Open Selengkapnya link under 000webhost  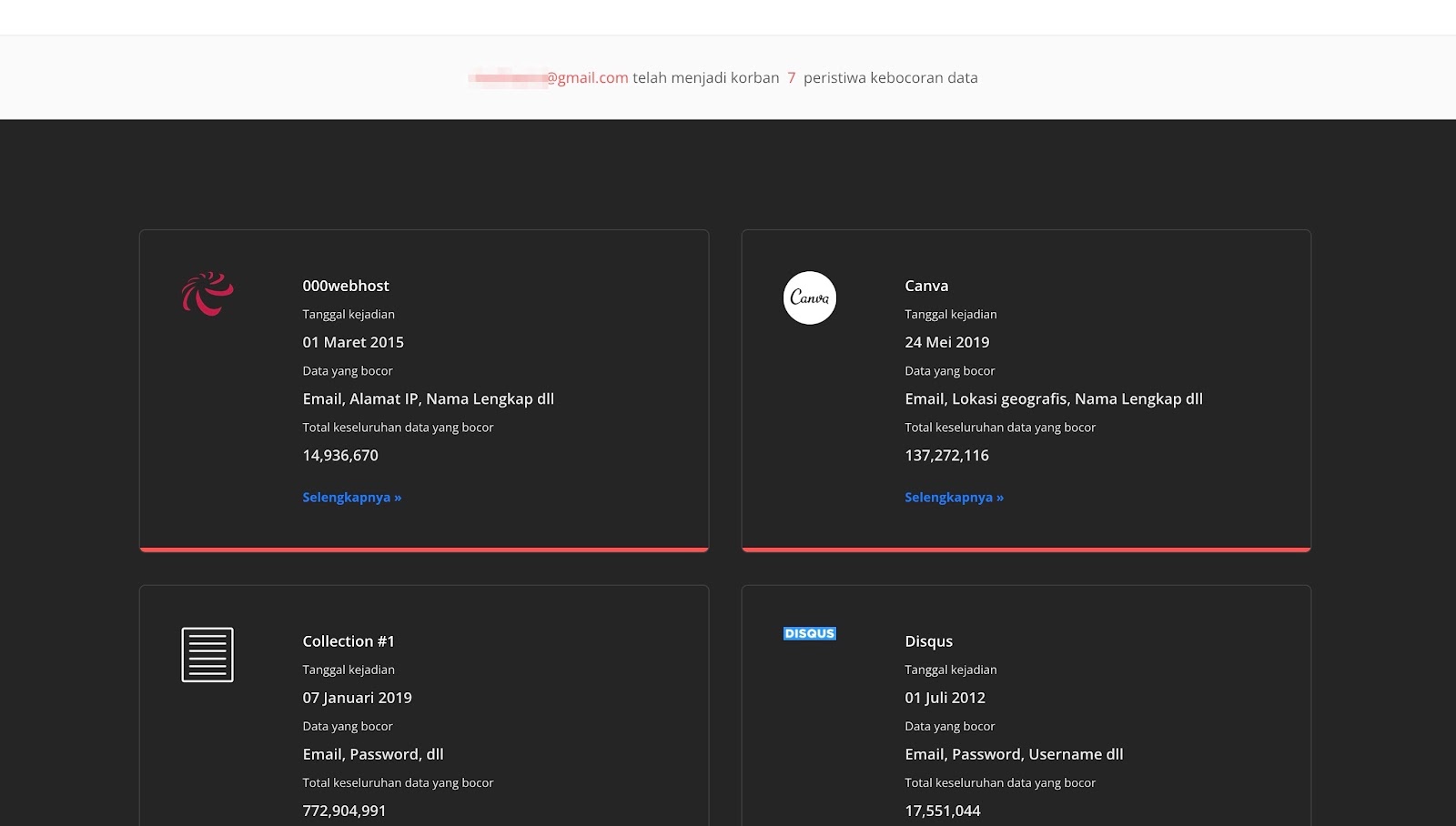tap(352, 497)
